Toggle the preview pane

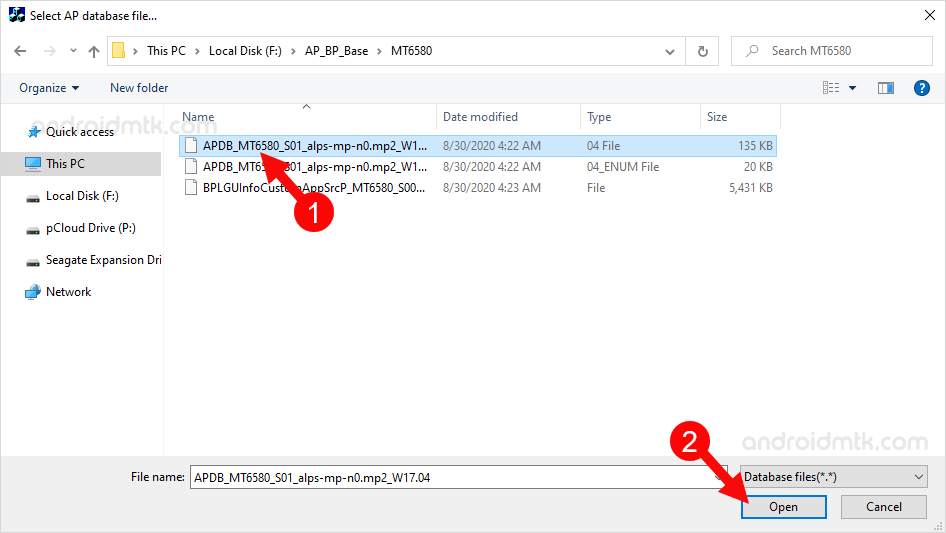click(x=886, y=88)
